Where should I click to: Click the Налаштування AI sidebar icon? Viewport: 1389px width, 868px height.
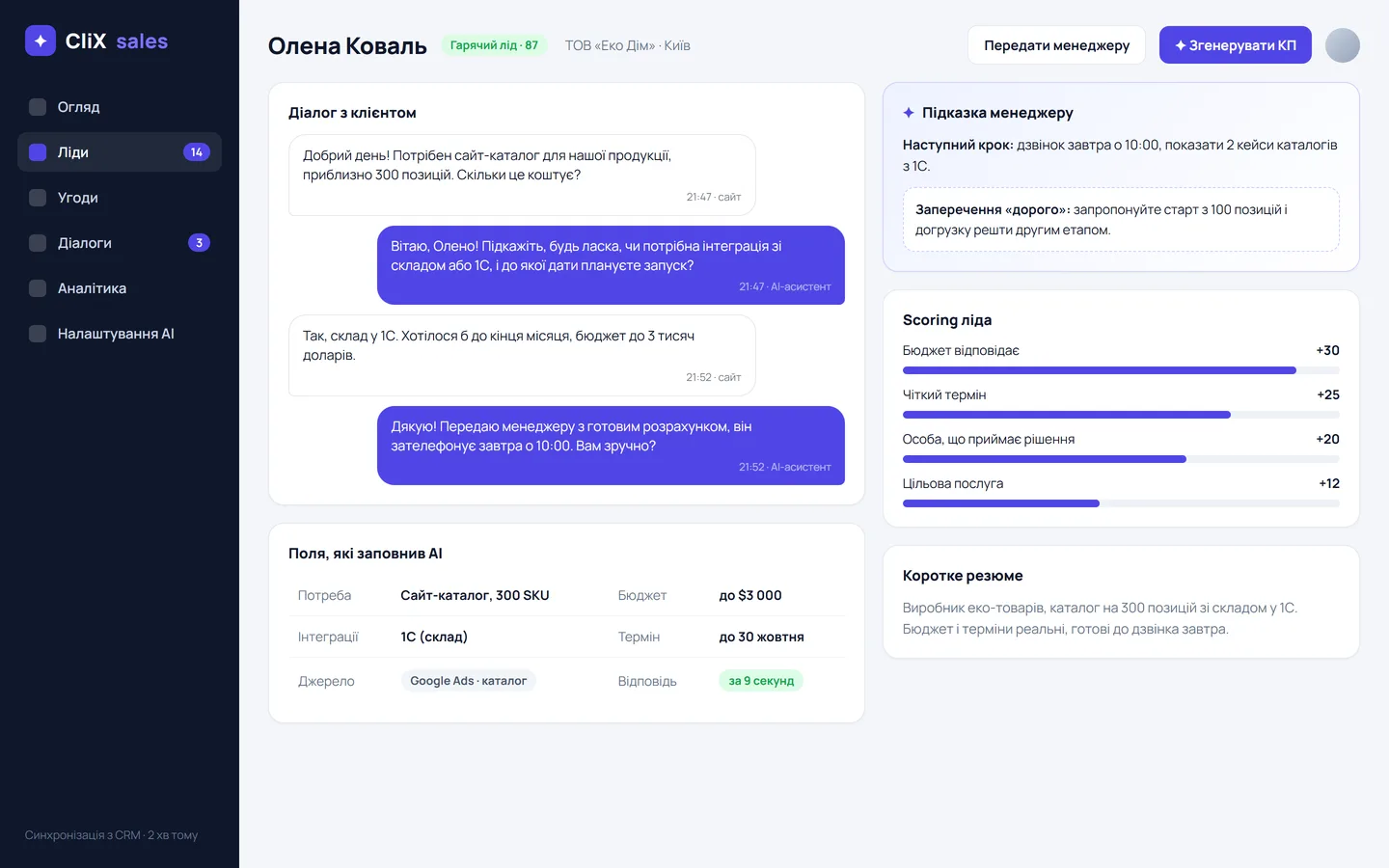pos(38,334)
